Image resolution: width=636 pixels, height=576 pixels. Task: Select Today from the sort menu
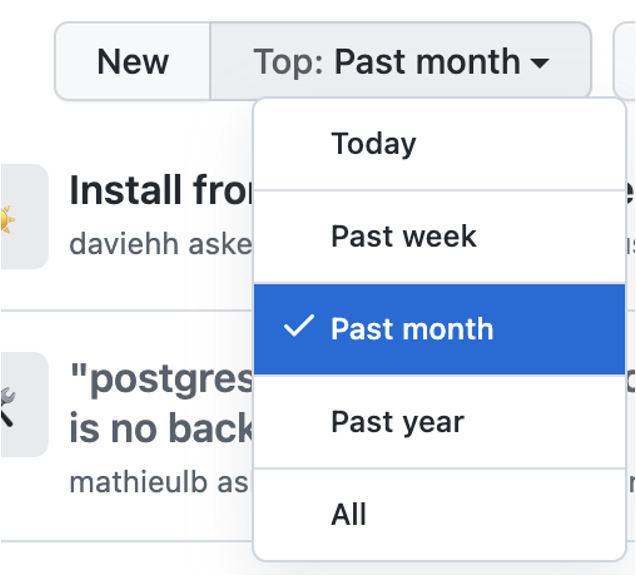439,144
